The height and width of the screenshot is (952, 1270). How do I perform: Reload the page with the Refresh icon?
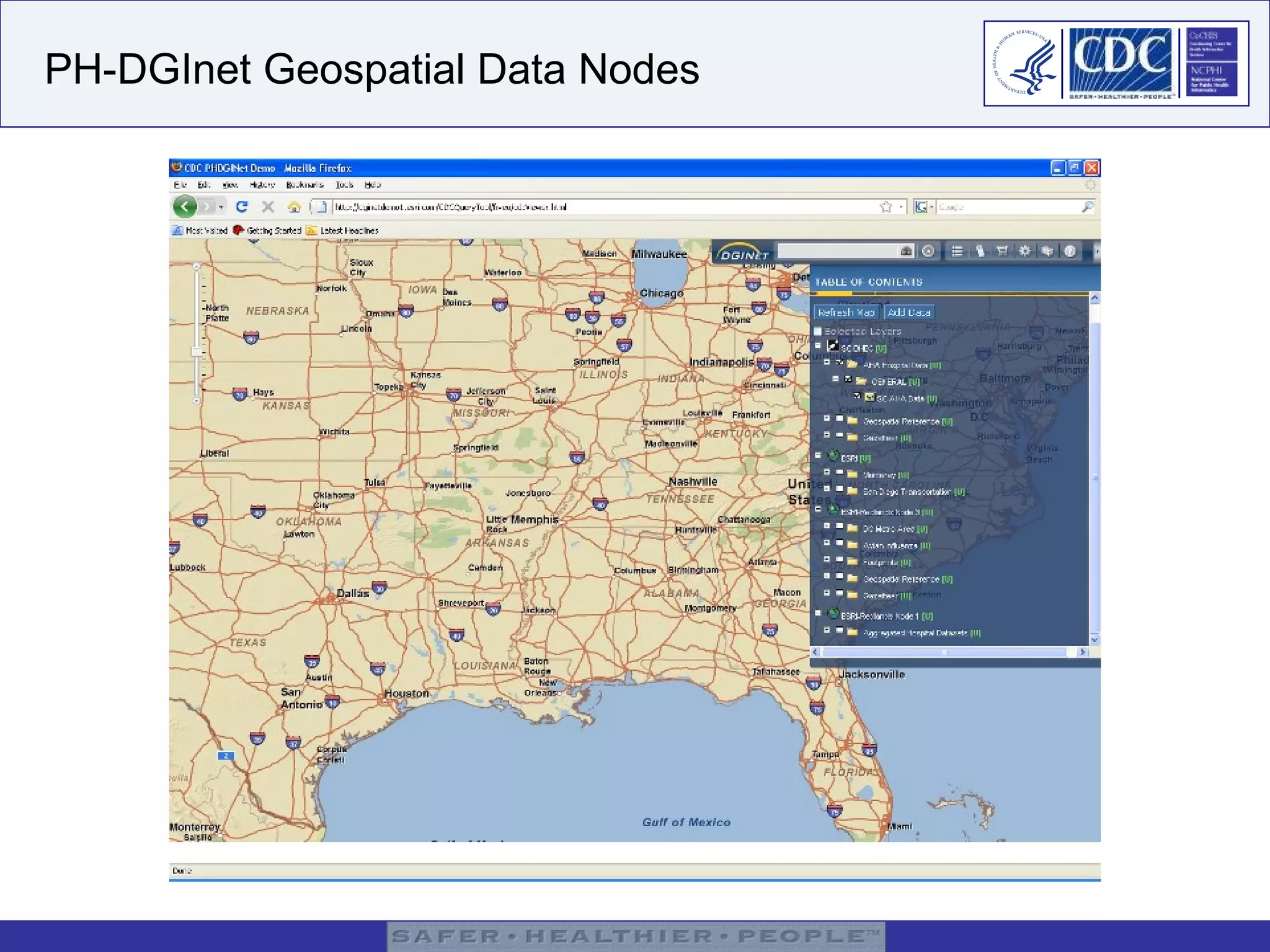[x=242, y=206]
